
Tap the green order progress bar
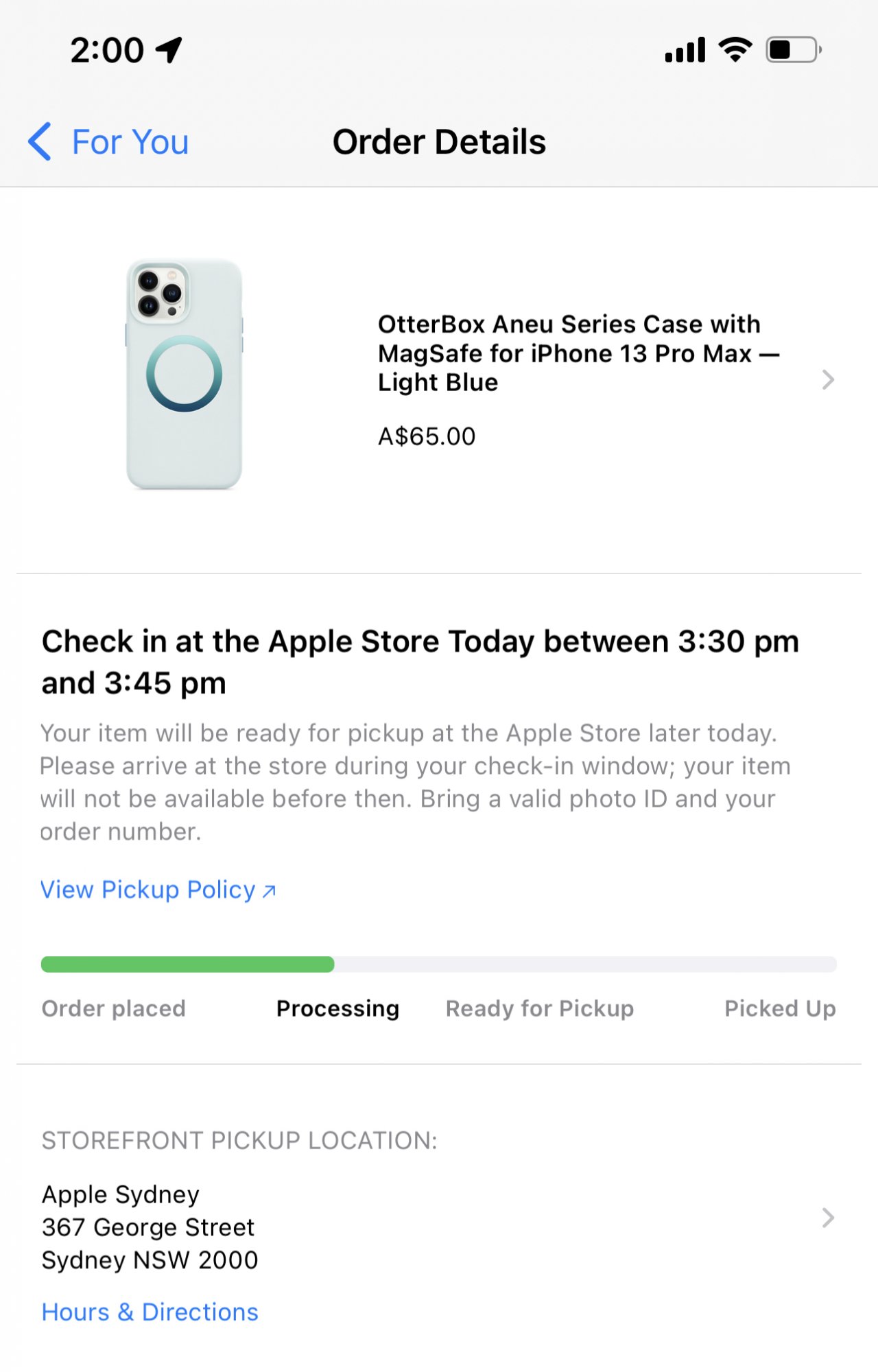(x=187, y=965)
